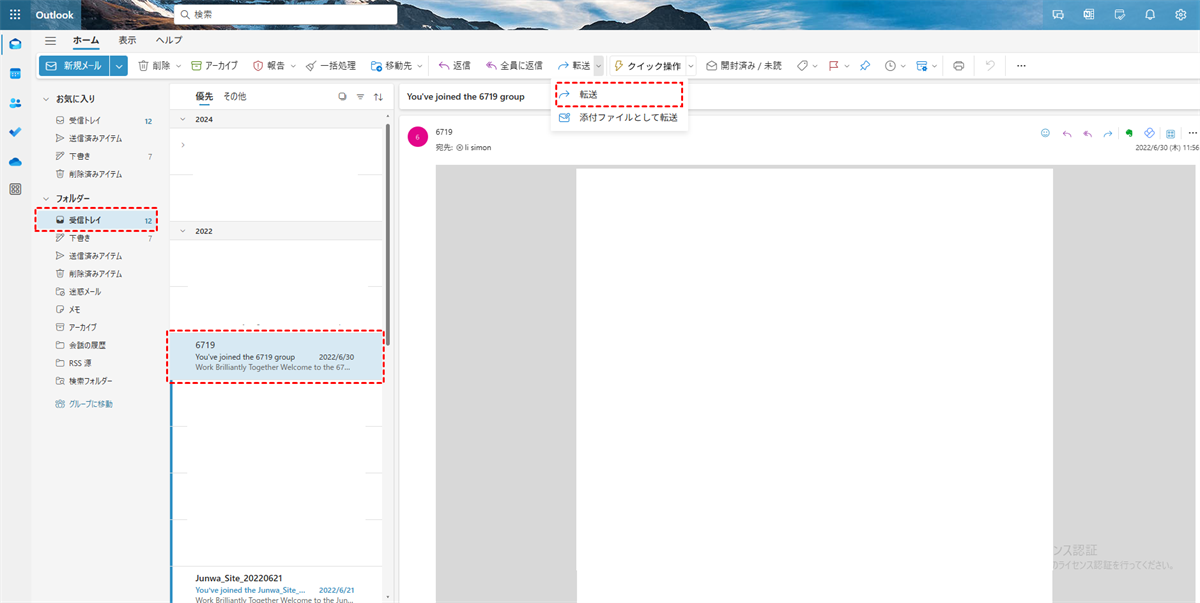
Task: Click the undo arrow in the toolbar
Action: [x=990, y=65]
